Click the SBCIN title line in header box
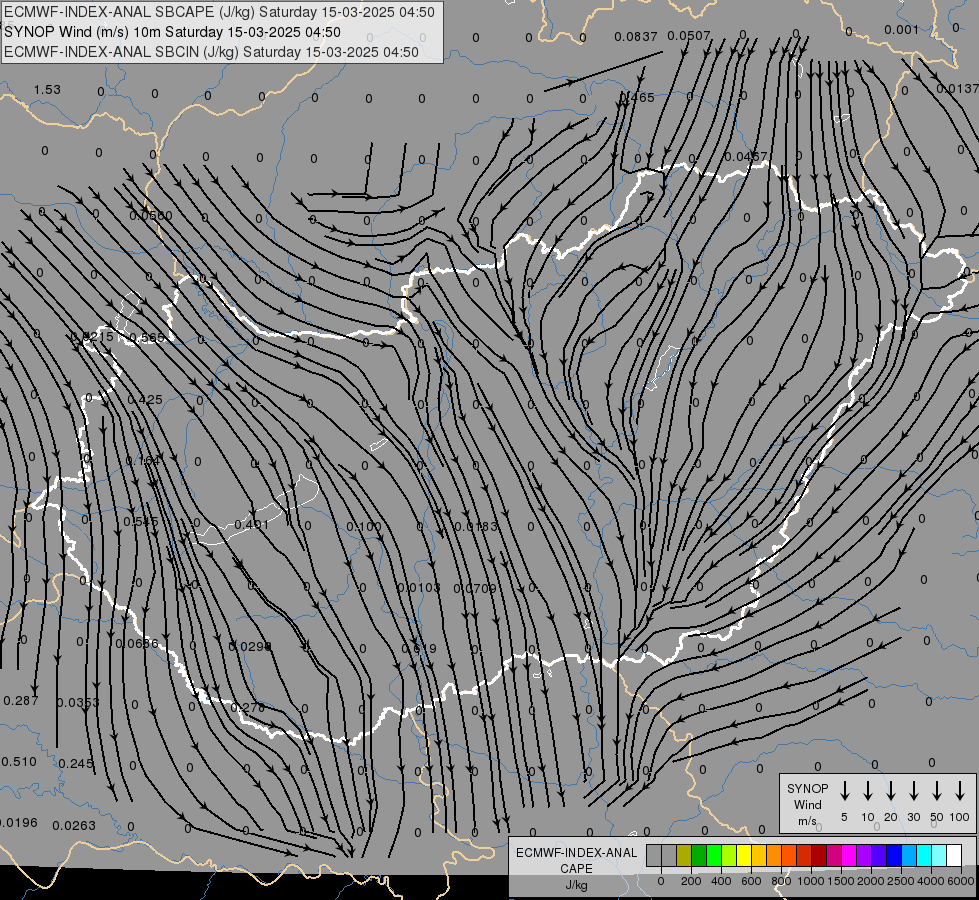This screenshot has width=979, height=900. [x=211, y=52]
